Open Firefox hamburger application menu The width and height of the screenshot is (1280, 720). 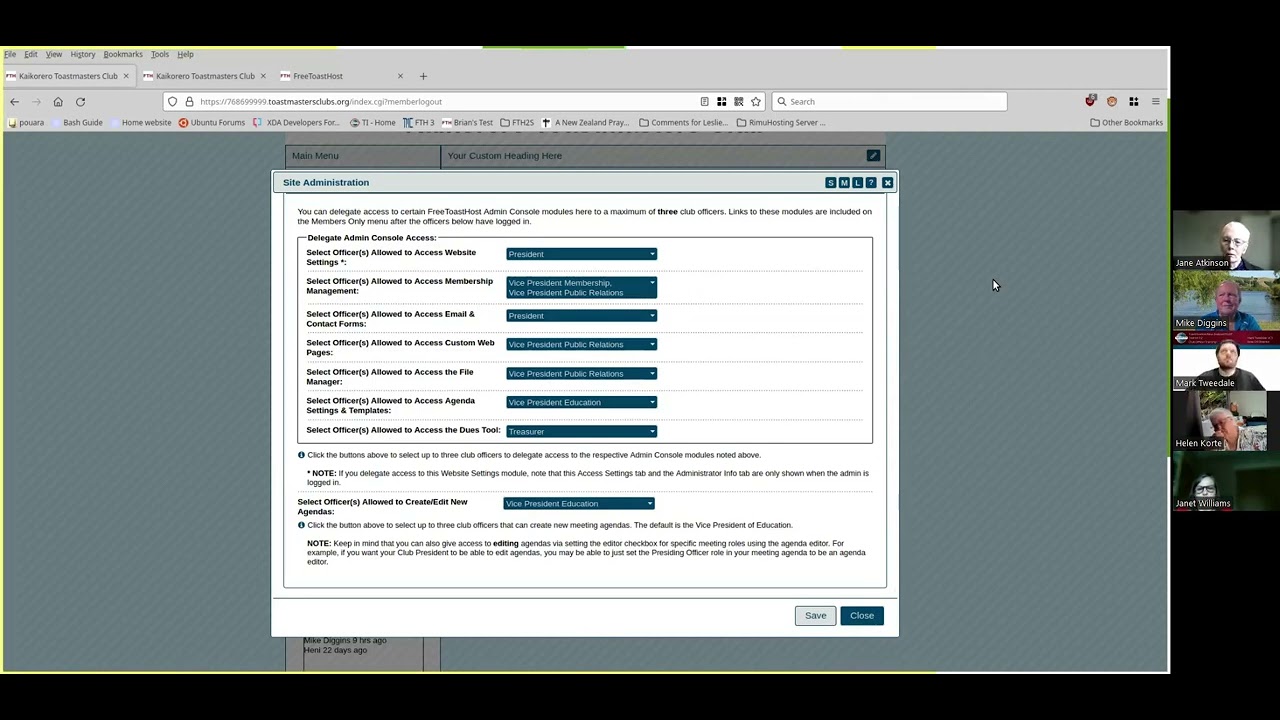[x=1155, y=102]
